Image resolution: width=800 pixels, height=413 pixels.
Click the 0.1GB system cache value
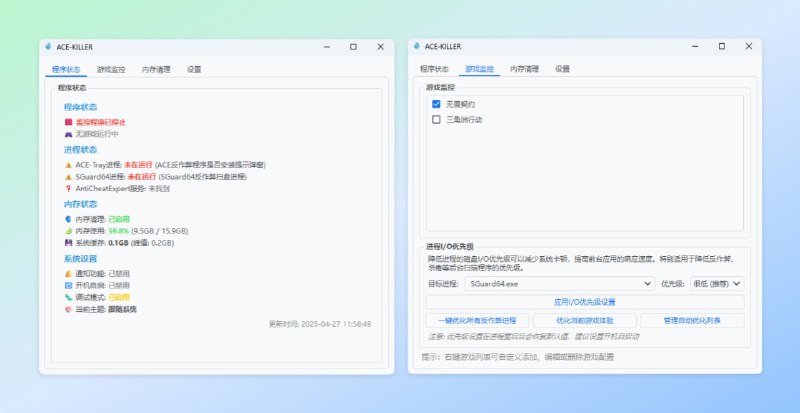[x=118, y=243]
